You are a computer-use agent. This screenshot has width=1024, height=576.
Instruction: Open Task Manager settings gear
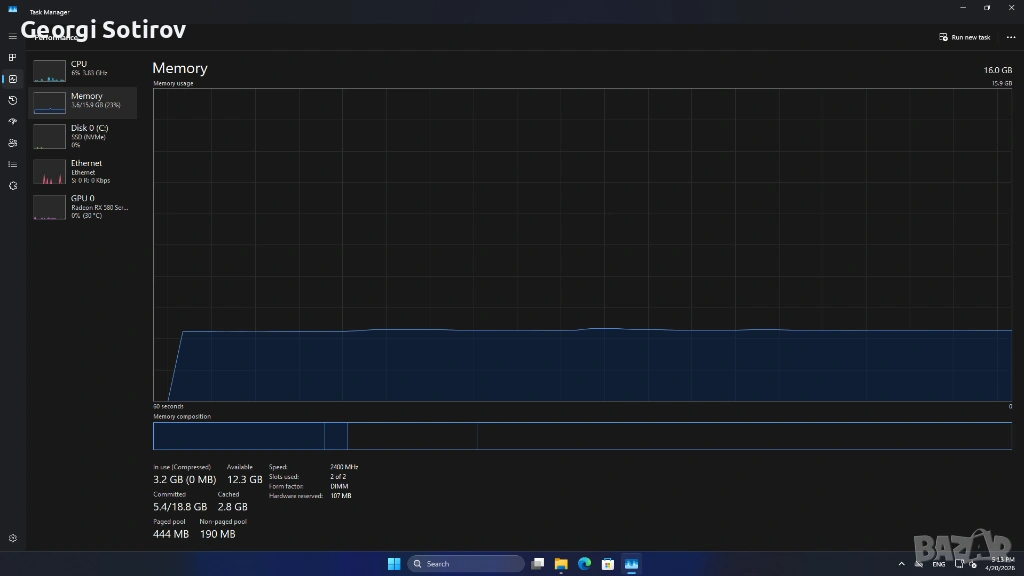click(x=13, y=538)
